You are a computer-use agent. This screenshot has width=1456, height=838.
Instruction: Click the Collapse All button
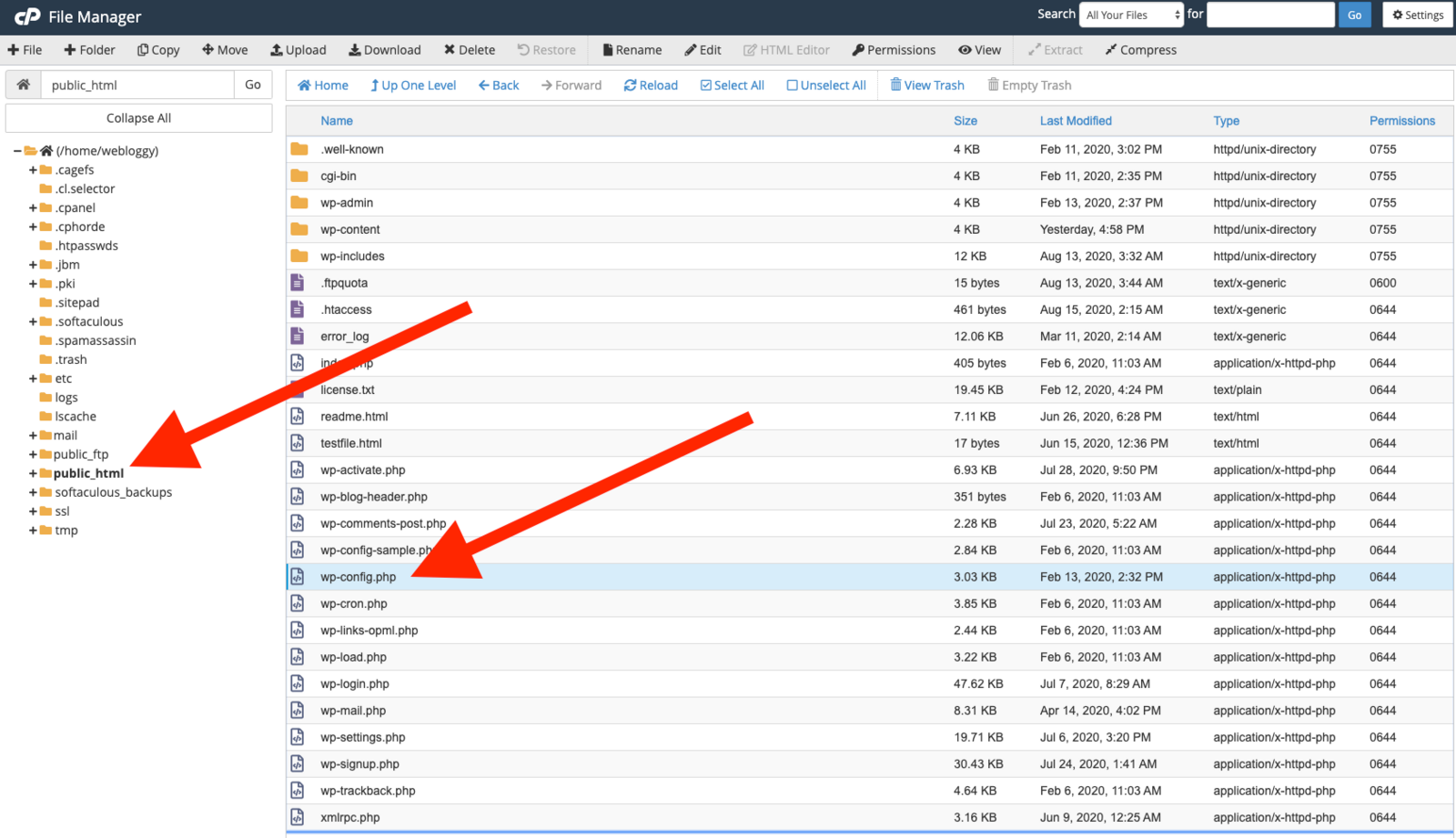pos(138,118)
